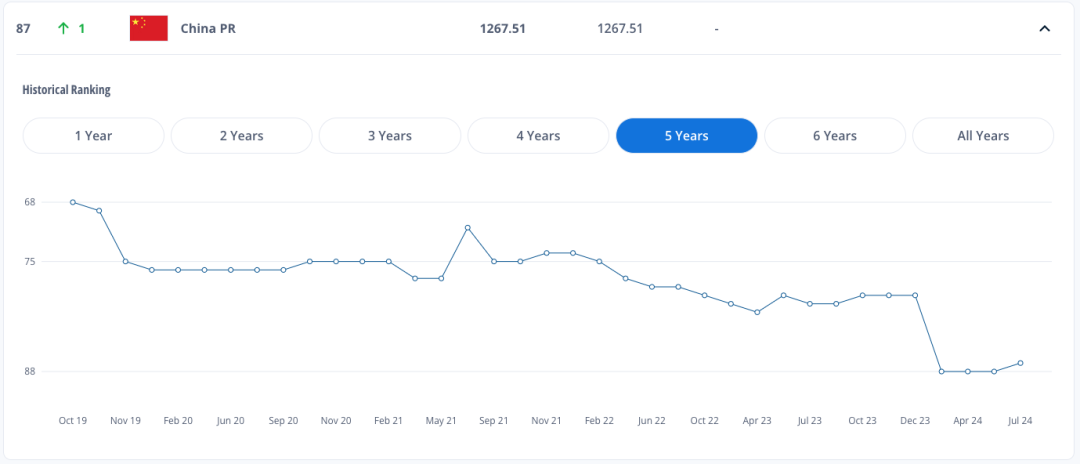
Task: Click the rank number 87
Action: (x=23, y=29)
